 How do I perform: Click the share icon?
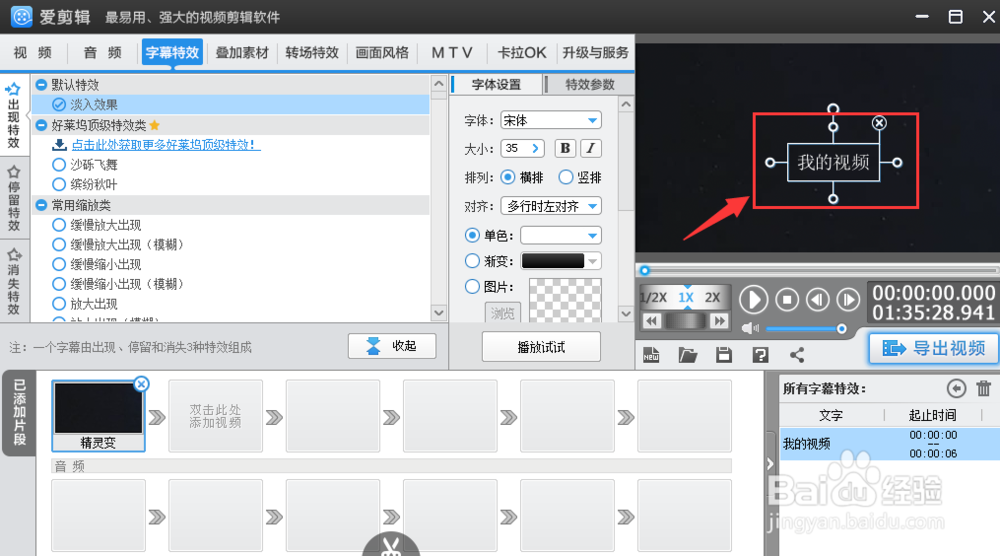point(797,355)
